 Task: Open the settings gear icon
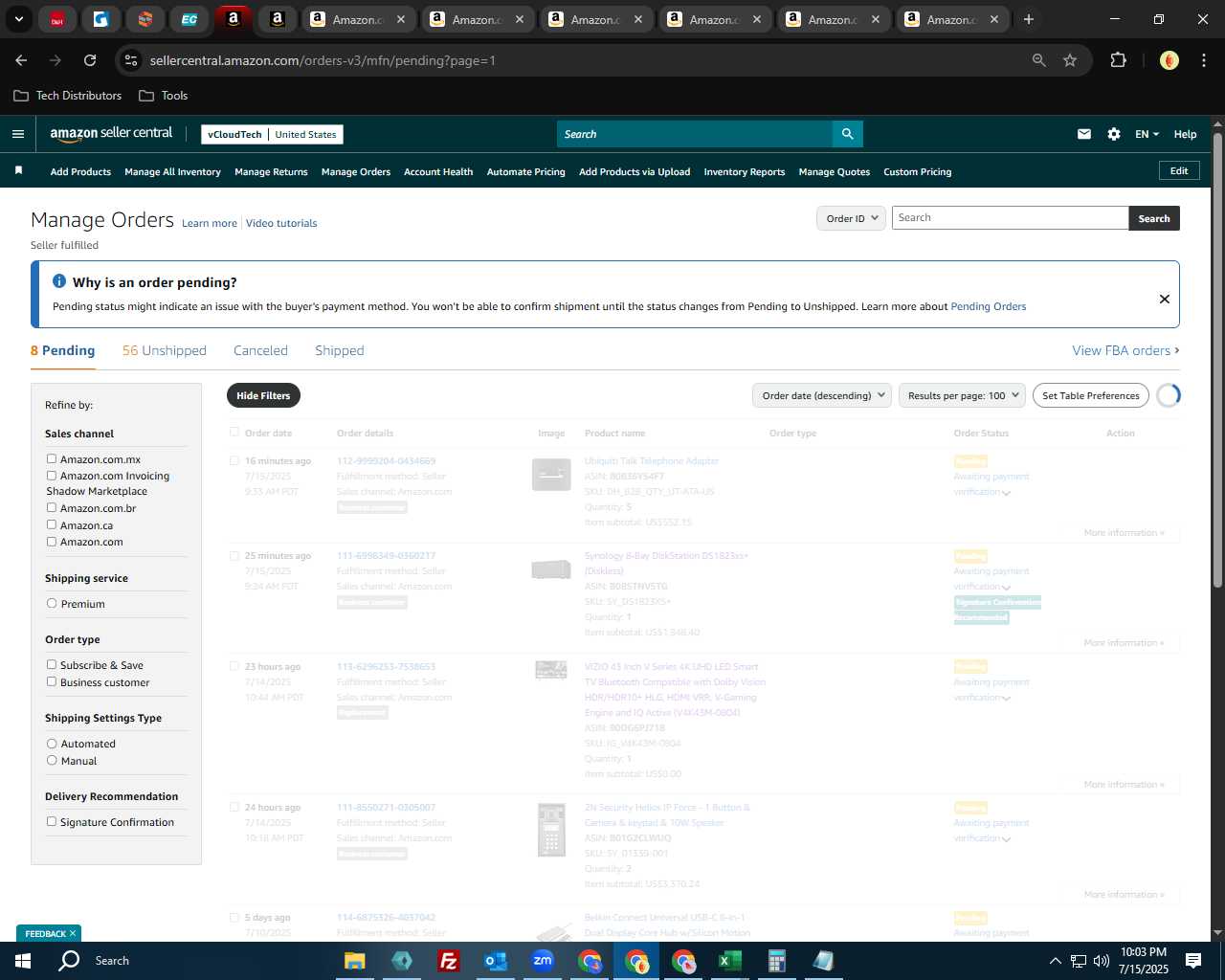pos(1114,134)
